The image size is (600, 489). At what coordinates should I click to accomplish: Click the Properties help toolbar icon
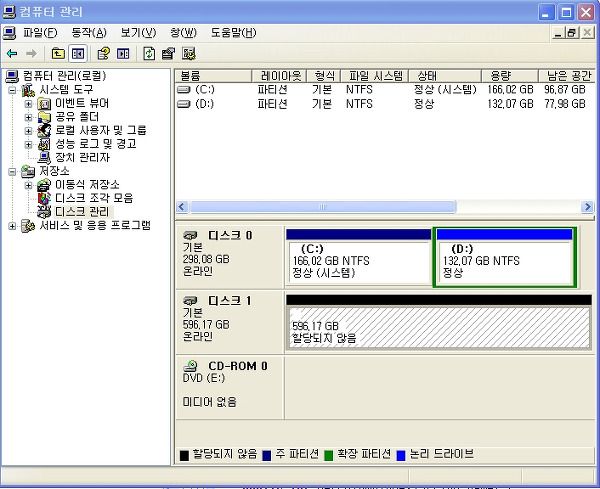(x=103, y=54)
